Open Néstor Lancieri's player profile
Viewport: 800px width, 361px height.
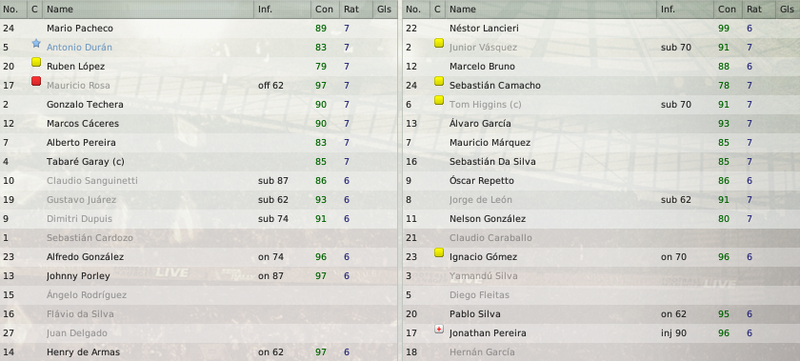tap(484, 28)
